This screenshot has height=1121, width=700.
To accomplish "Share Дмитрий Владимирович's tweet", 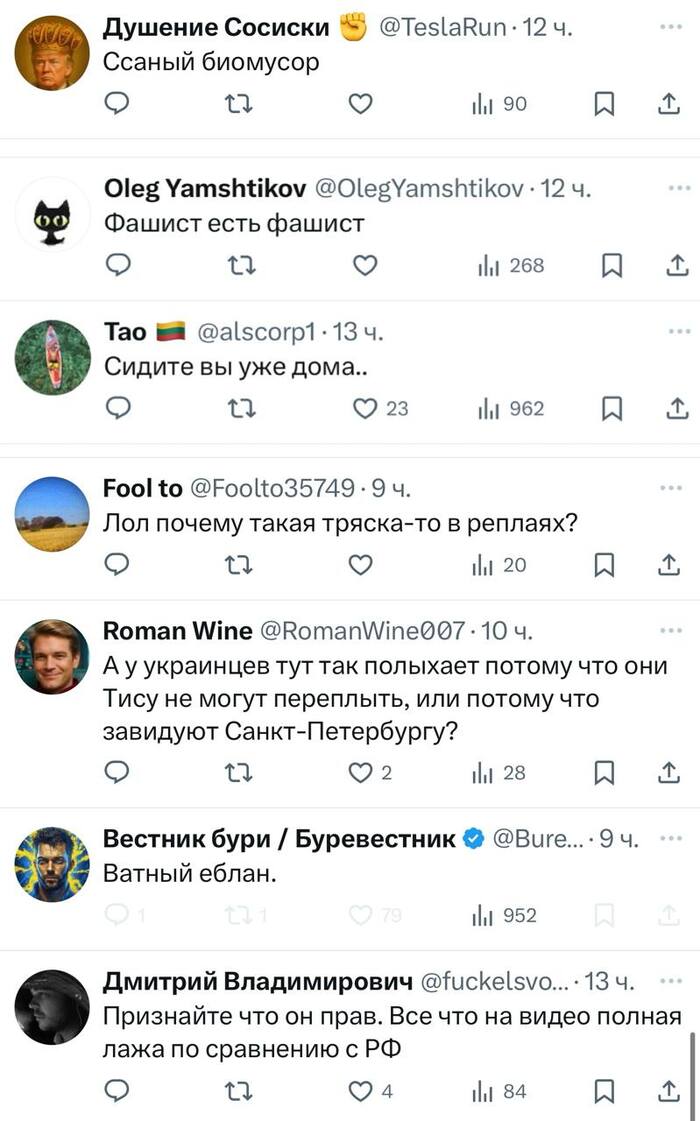I will [x=668, y=1092].
